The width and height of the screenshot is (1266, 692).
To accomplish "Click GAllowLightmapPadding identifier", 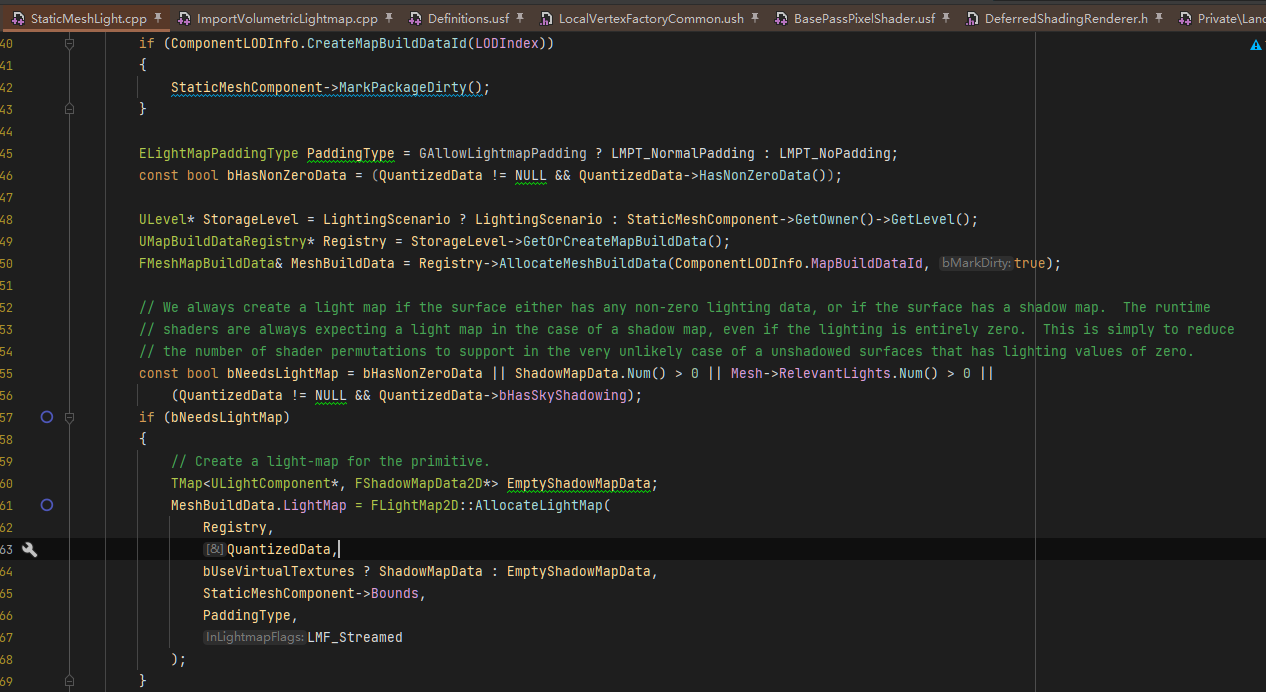I will click(x=503, y=153).
